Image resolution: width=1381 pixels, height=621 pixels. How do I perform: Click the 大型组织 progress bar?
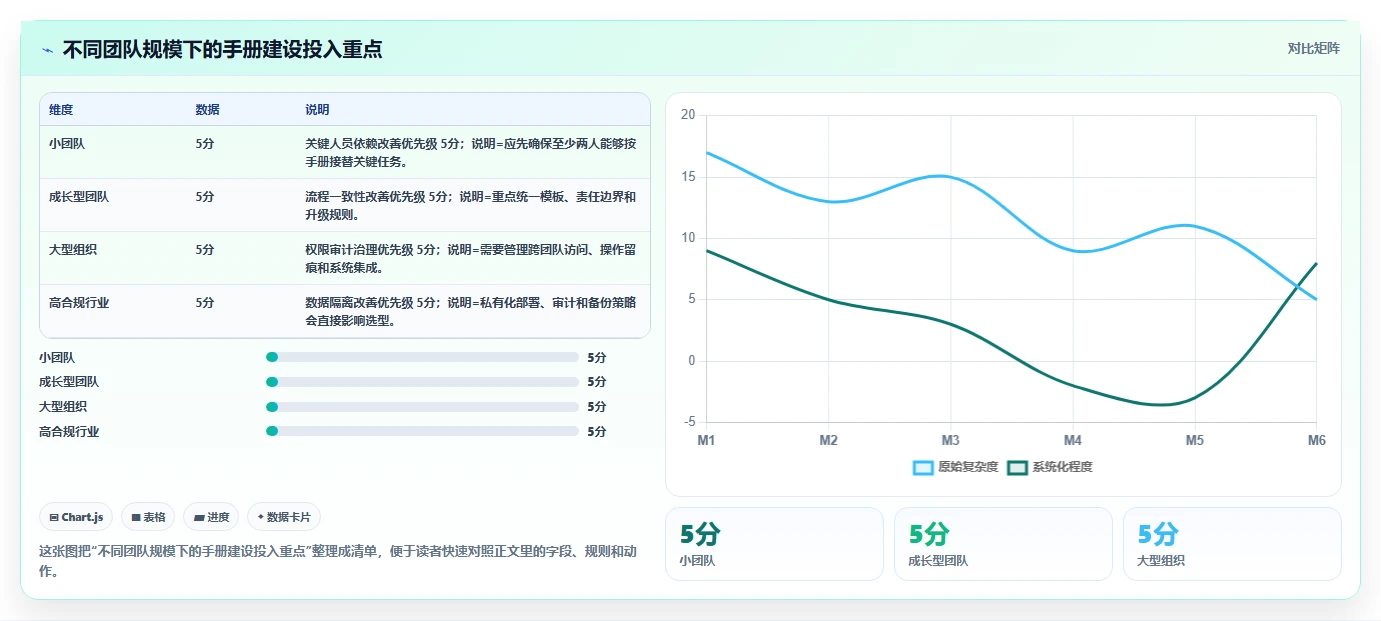tap(422, 407)
